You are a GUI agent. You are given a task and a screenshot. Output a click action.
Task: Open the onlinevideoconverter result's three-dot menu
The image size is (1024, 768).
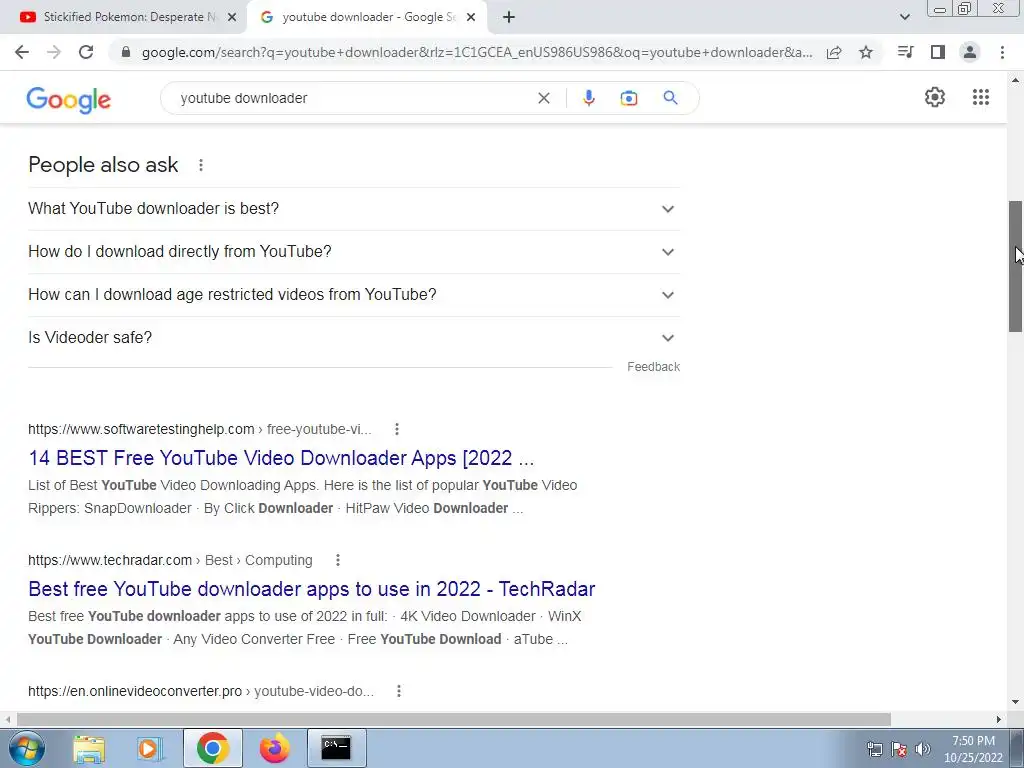pos(399,691)
